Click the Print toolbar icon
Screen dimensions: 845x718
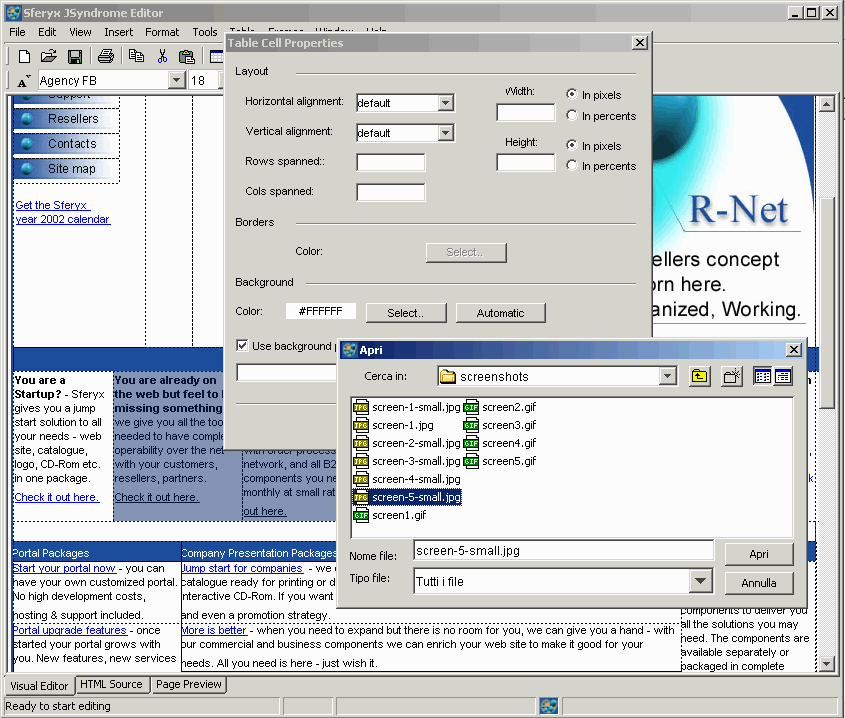point(106,56)
